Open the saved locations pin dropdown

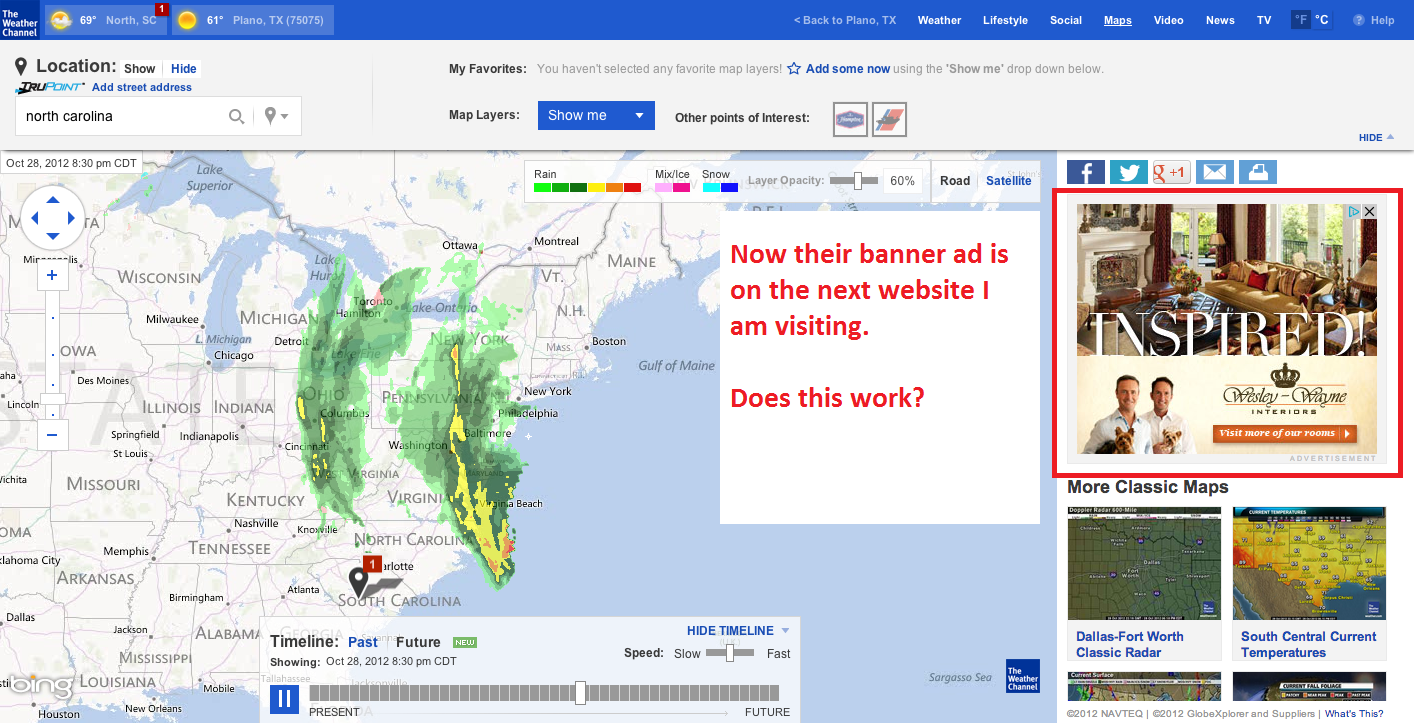pos(277,116)
